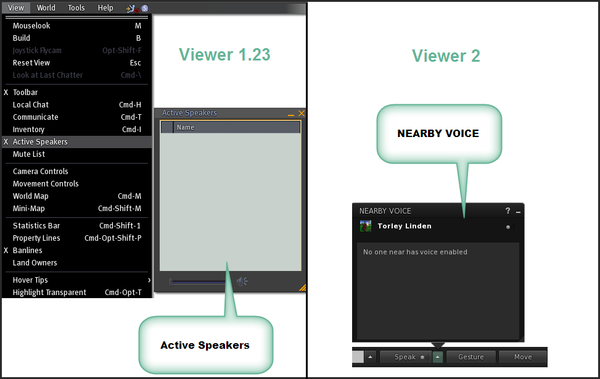Expand the Hover Tips submenu

point(77,280)
